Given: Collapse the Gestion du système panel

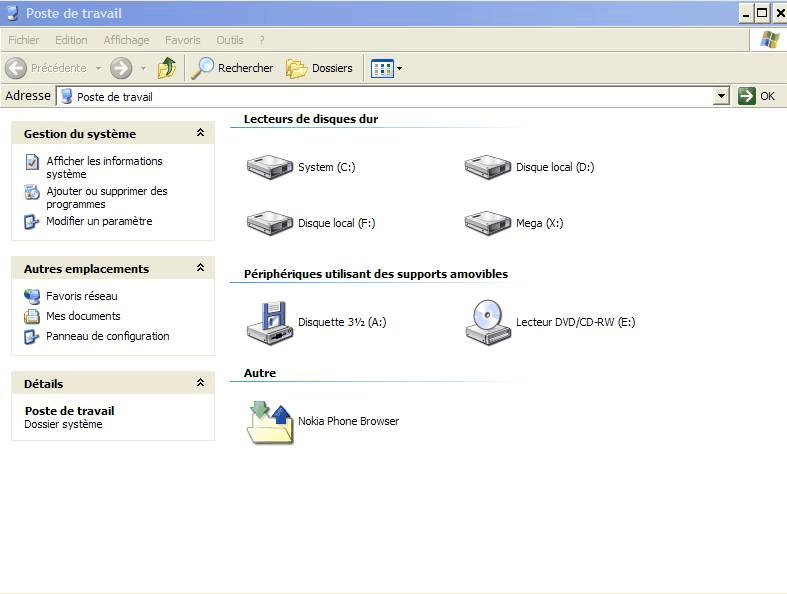Looking at the screenshot, I should pyautogui.click(x=200, y=133).
